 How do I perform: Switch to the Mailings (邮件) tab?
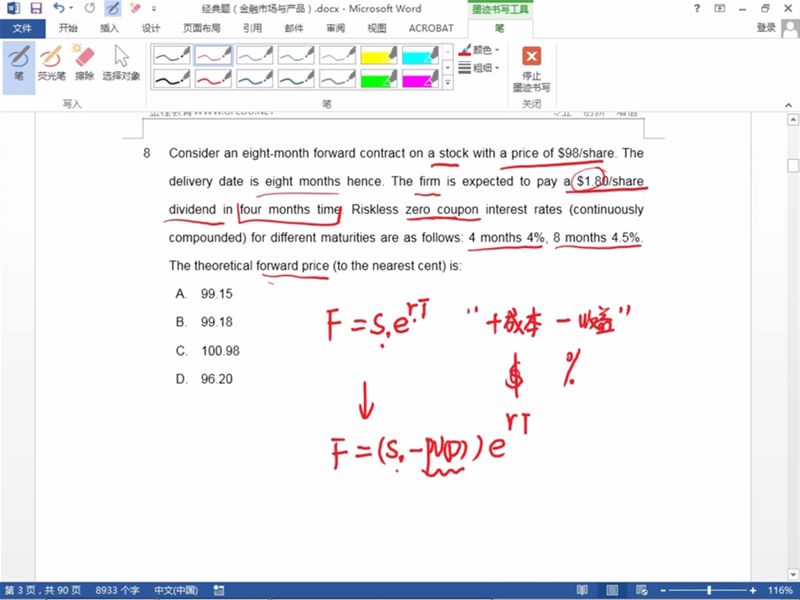point(294,28)
